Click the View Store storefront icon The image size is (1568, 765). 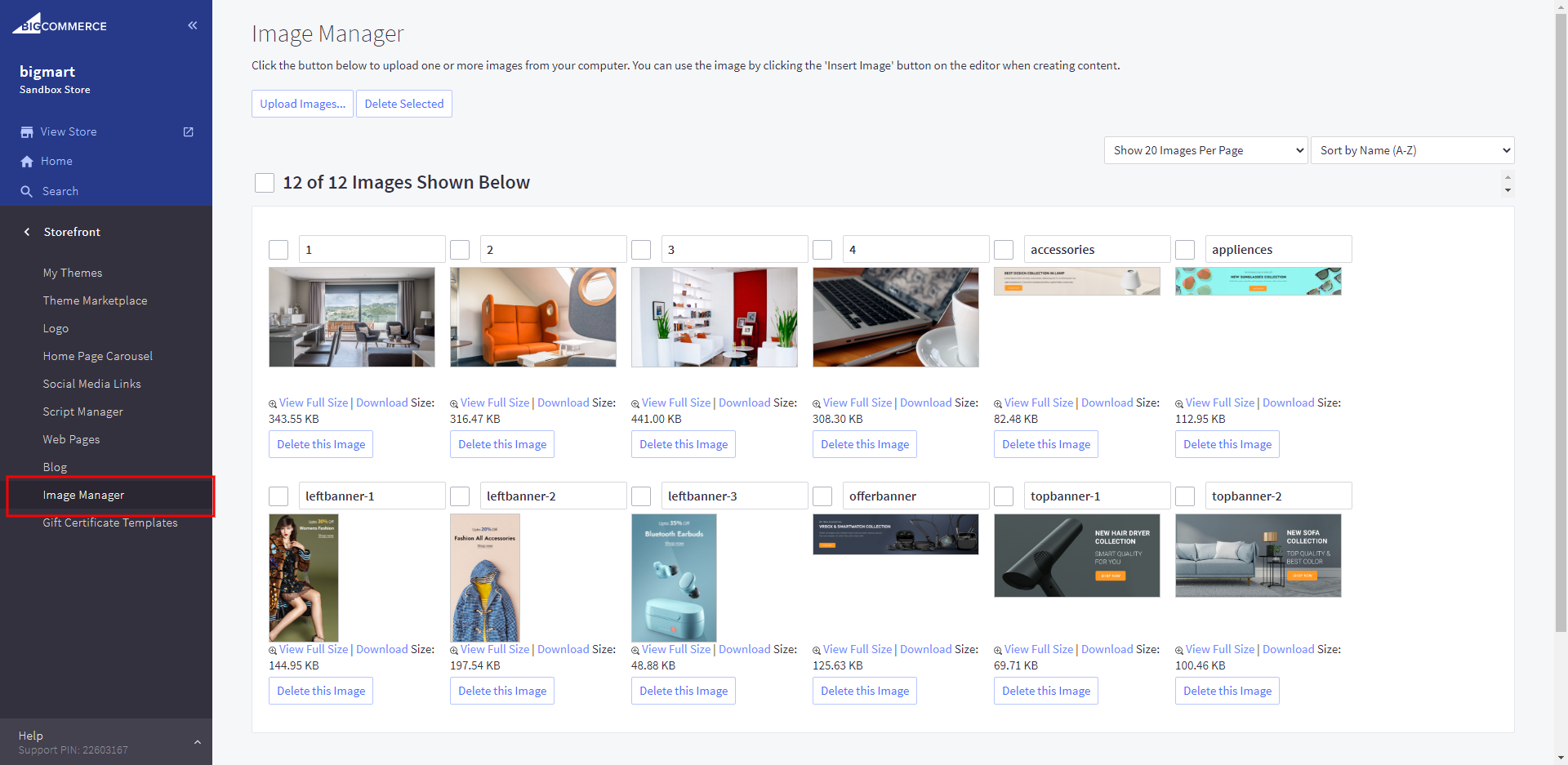pyautogui.click(x=27, y=132)
